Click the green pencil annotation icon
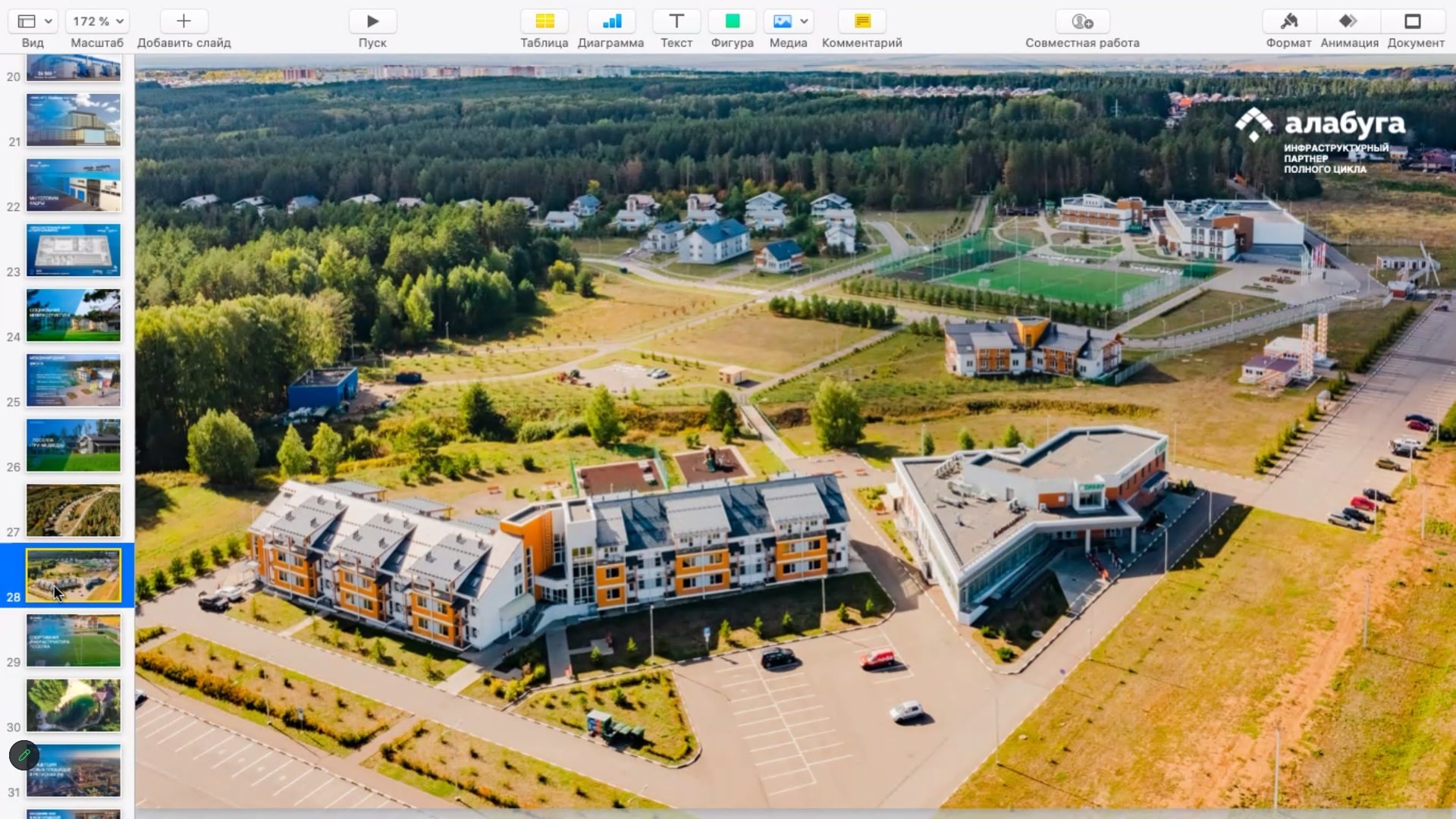 pos(24,755)
